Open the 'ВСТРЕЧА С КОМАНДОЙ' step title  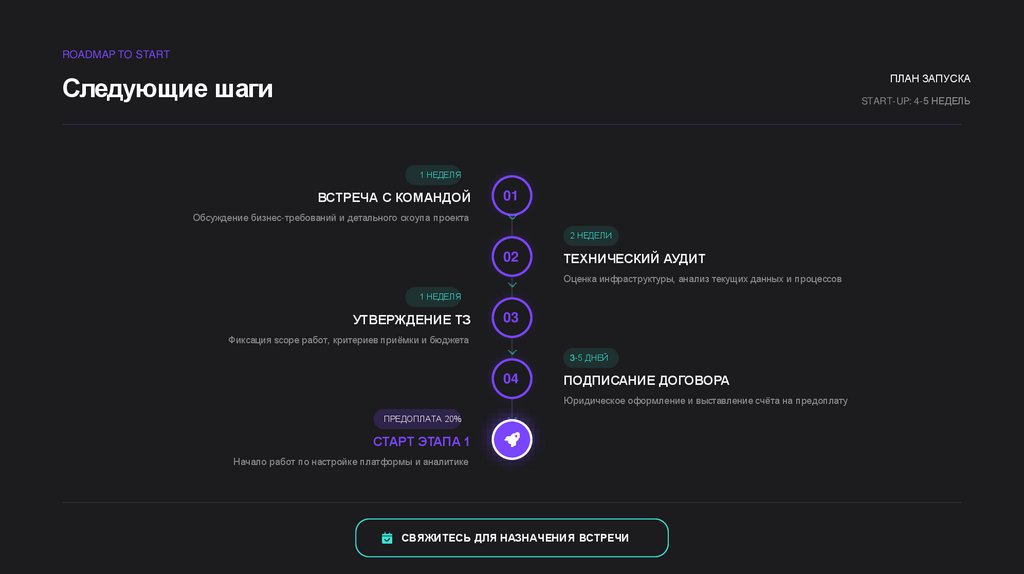tap(394, 197)
